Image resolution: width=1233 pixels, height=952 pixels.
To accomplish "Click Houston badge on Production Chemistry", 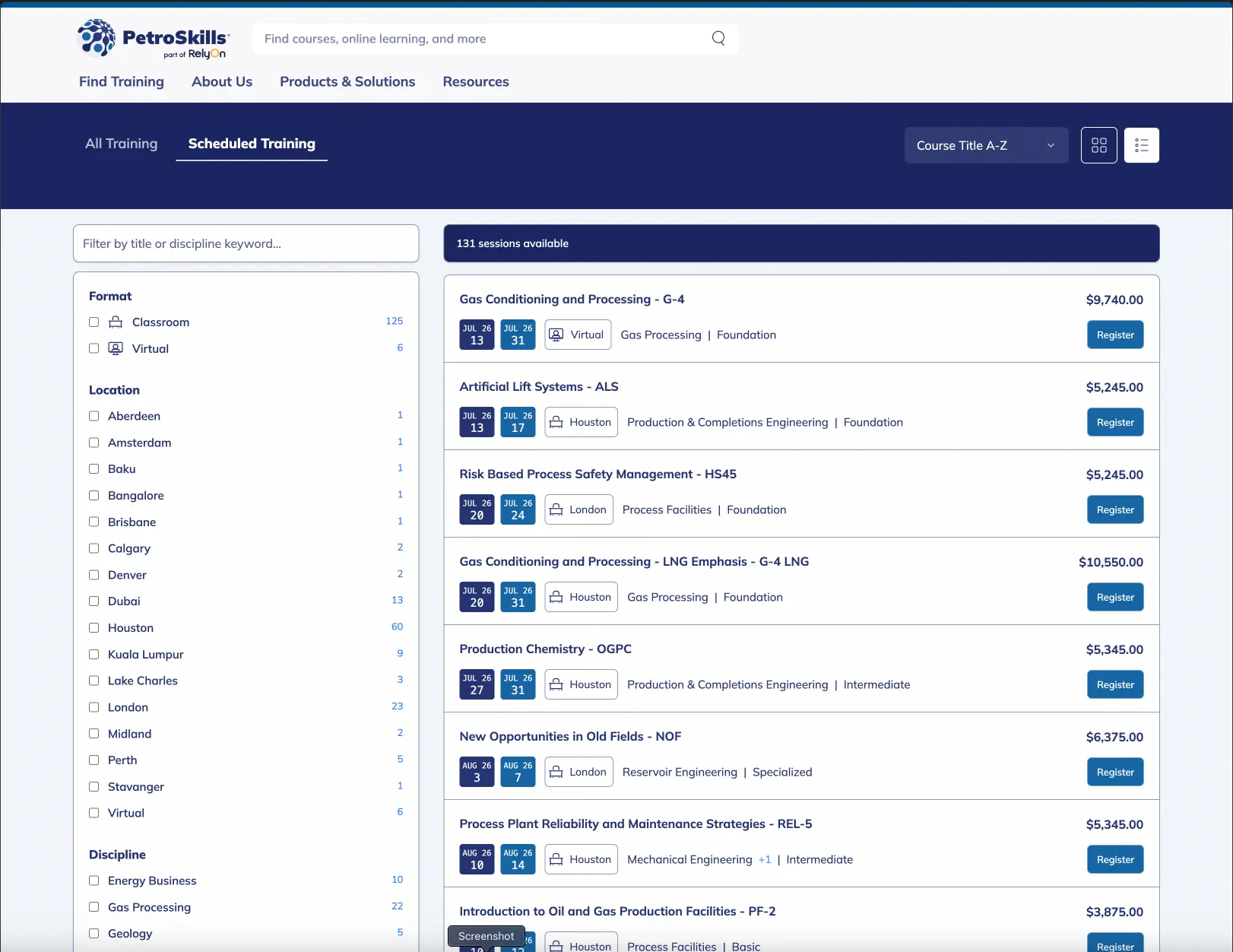I will 581,684.
